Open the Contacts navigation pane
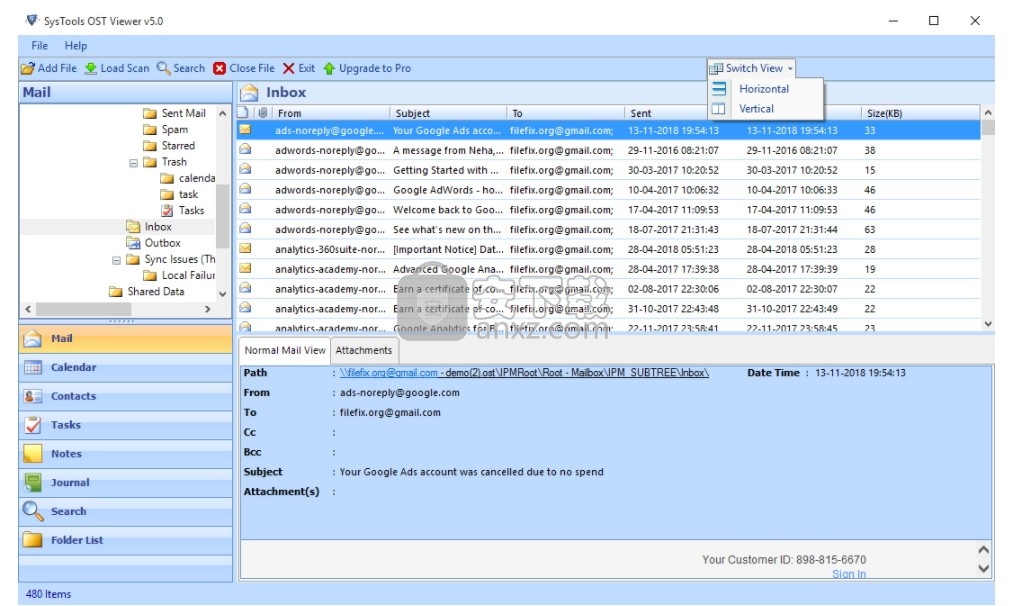 click(126, 396)
